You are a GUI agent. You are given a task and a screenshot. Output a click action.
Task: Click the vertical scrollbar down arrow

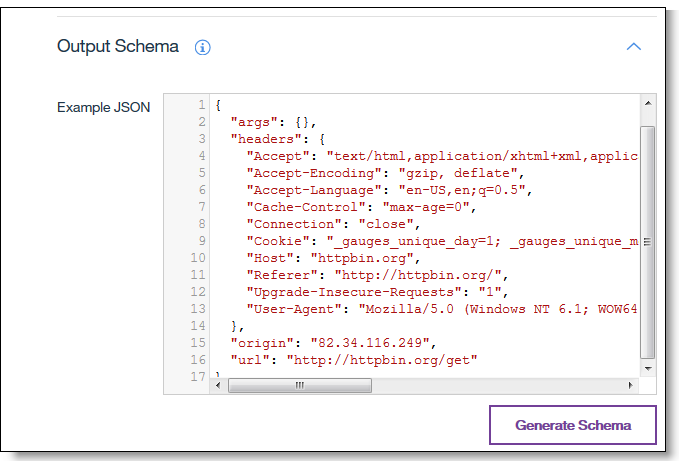coord(647,368)
